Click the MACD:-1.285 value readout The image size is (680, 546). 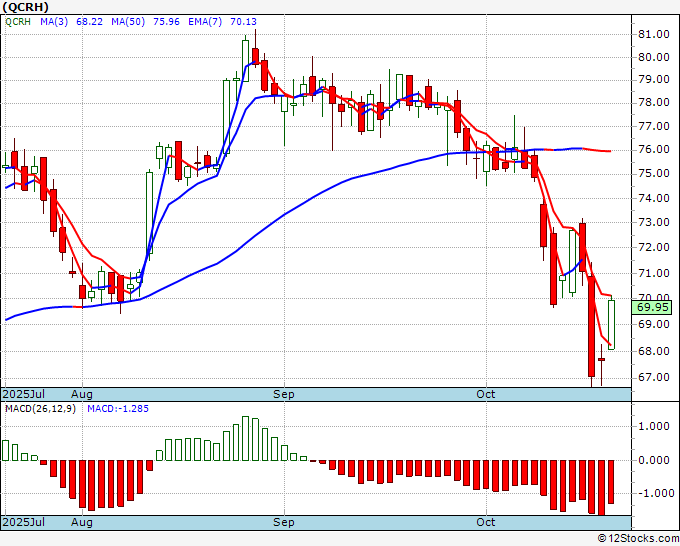pyautogui.click(x=118, y=409)
